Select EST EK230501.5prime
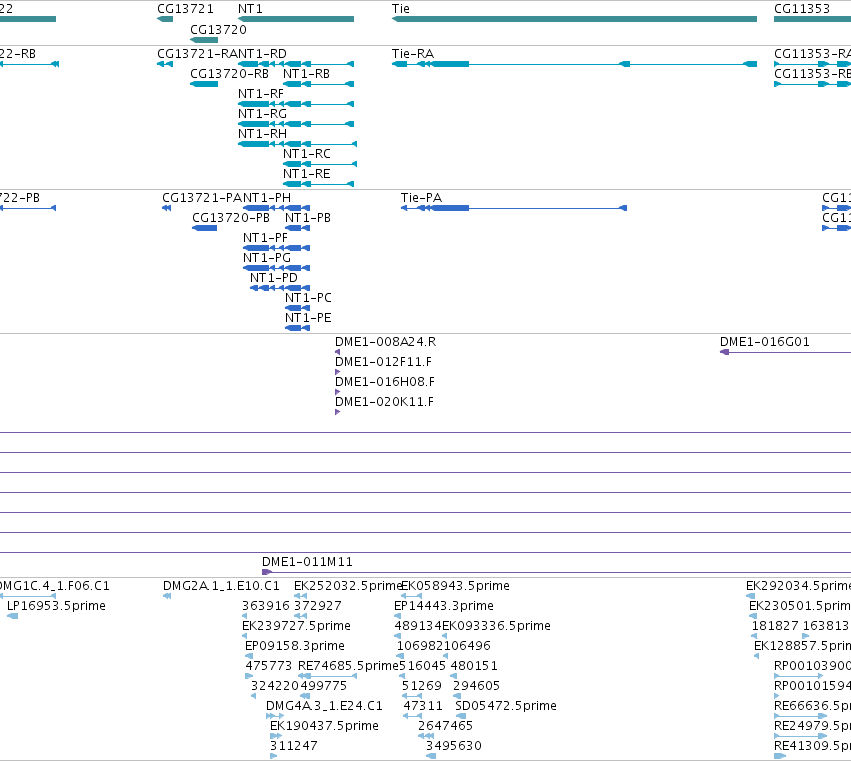Viewport: 851px width, 761px height. pos(753,616)
